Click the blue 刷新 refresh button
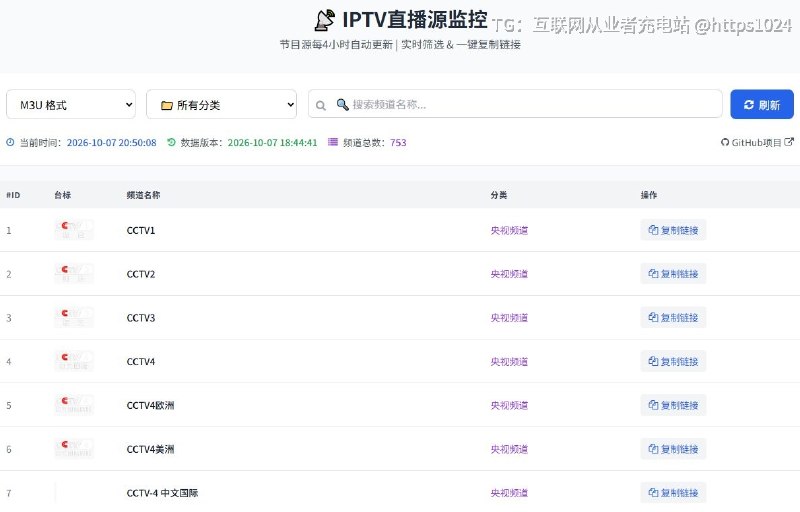Screen dimensions: 800x512 [762, 105]
